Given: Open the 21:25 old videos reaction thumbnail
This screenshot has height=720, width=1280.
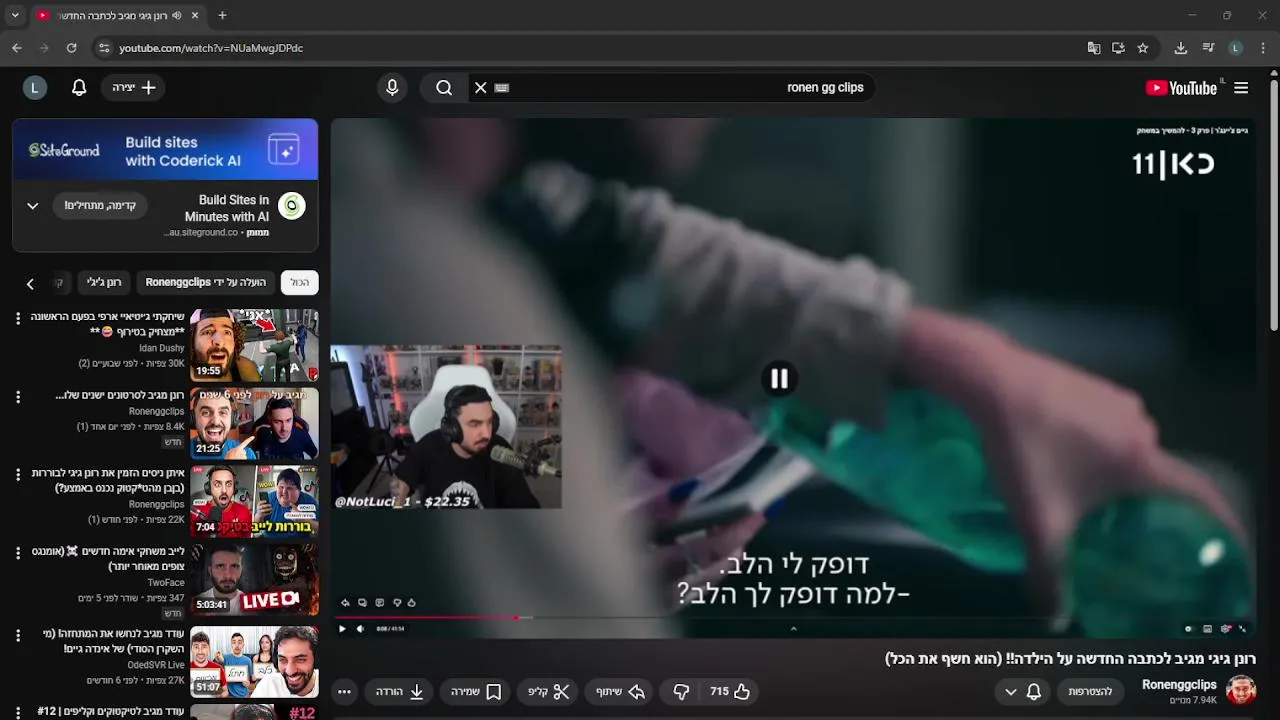Looking at the screenshot, I should pyautogui.click(x=254, y=423).
